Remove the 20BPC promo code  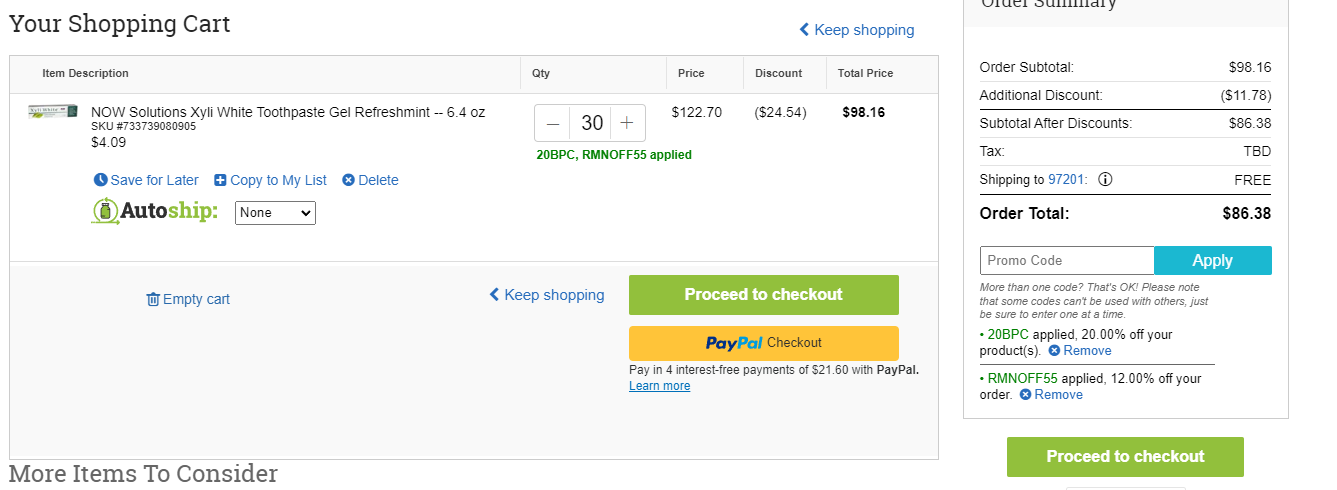pos(1079,351)
